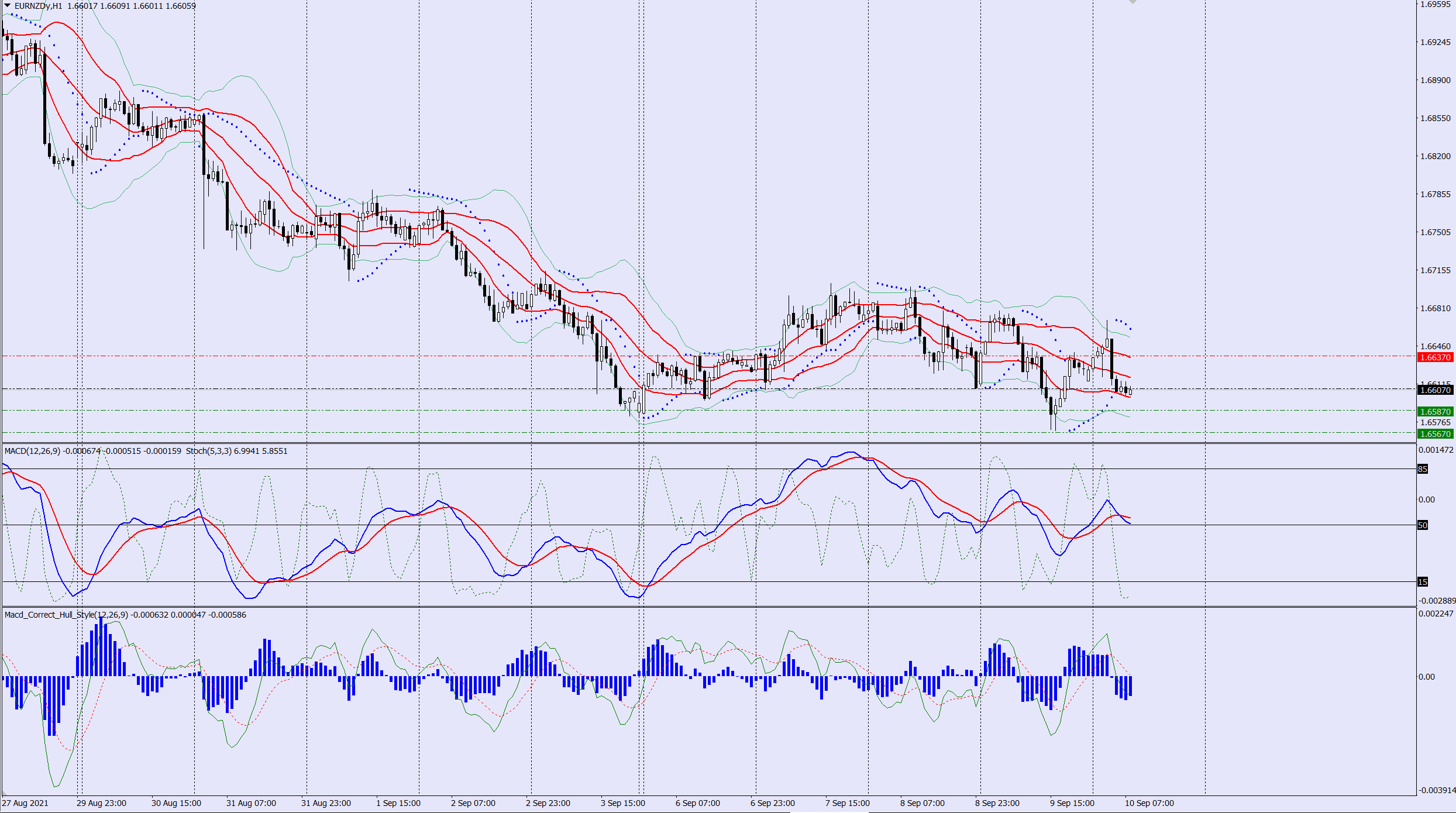The width and height of the screenshot is (1456, 813).
Task: Click the stochastic level 50 label
Action: coord(1423,525)
